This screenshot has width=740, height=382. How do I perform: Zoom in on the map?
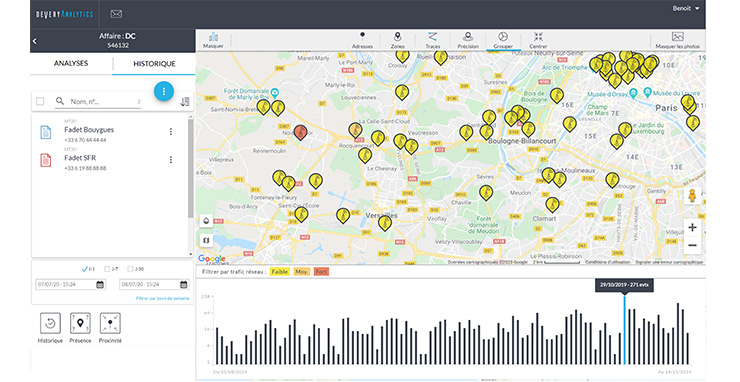pyautogui.click(x=692, y=228)
